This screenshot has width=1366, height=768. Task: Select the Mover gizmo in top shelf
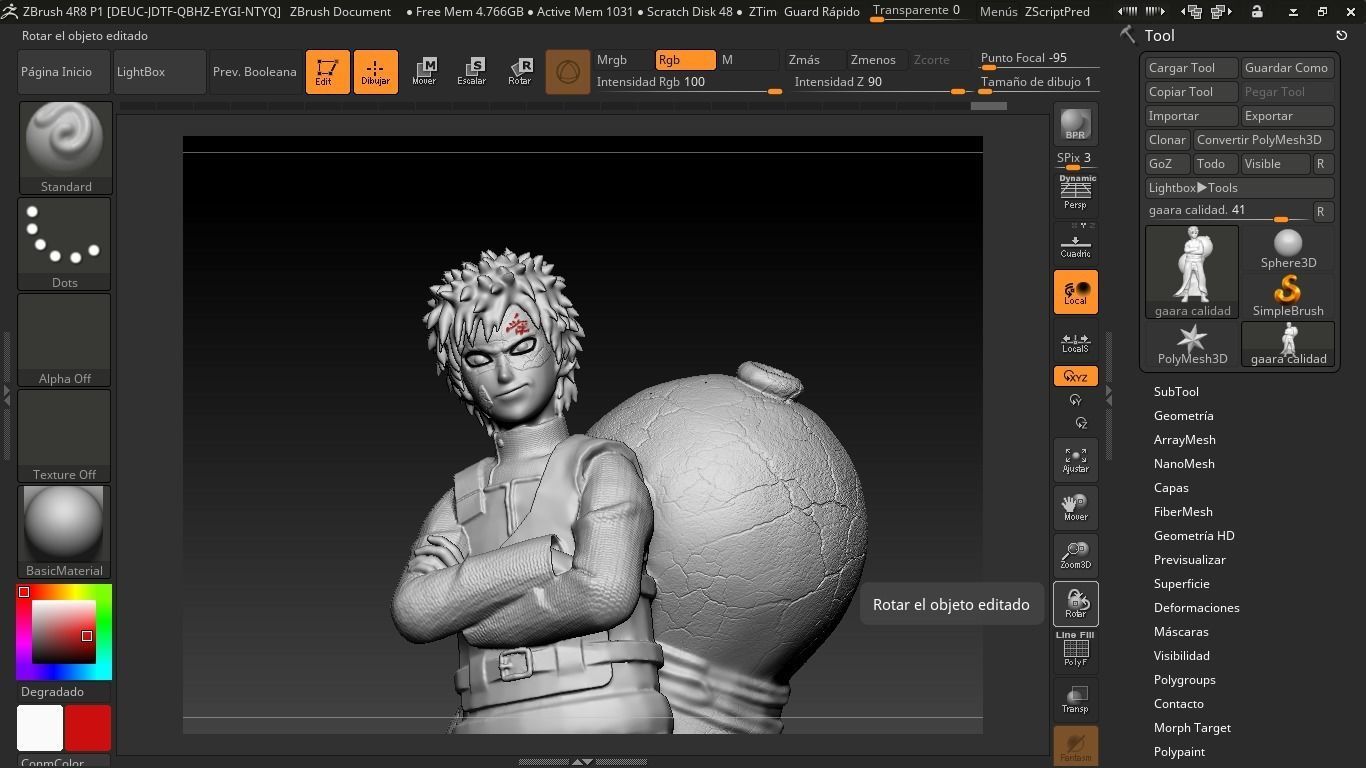click(424, 72)
